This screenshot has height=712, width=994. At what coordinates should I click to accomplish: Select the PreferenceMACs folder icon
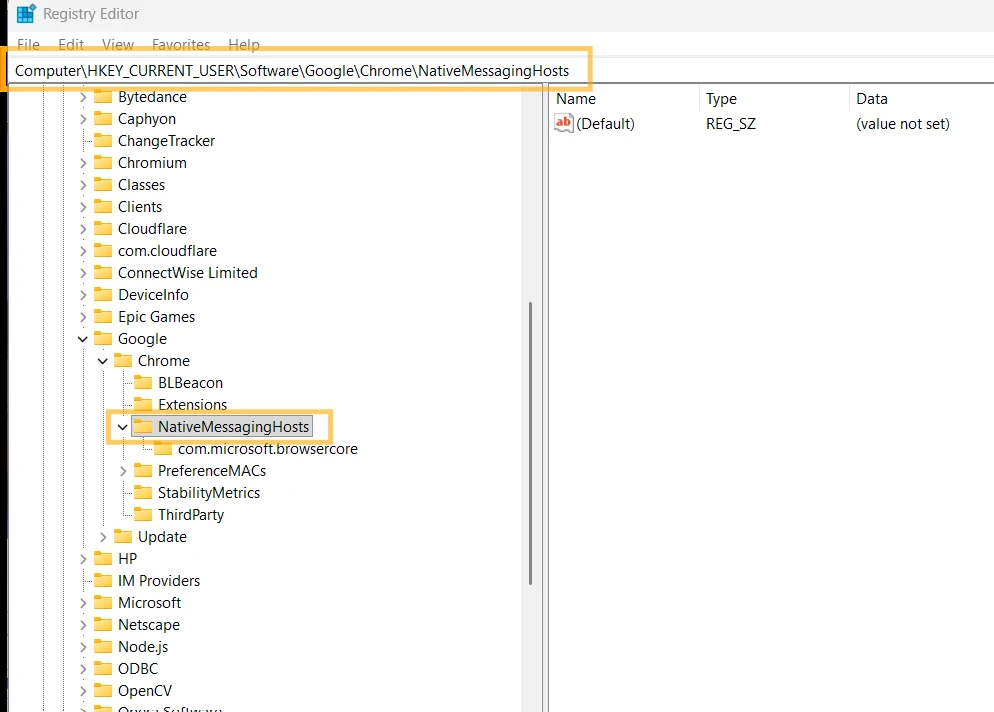coord(143,470)
